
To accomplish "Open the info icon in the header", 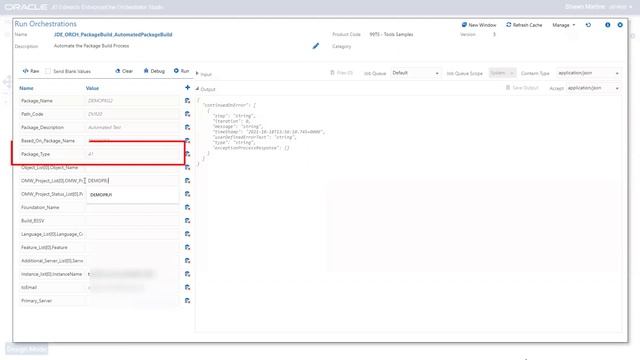I will click(607, 25).
